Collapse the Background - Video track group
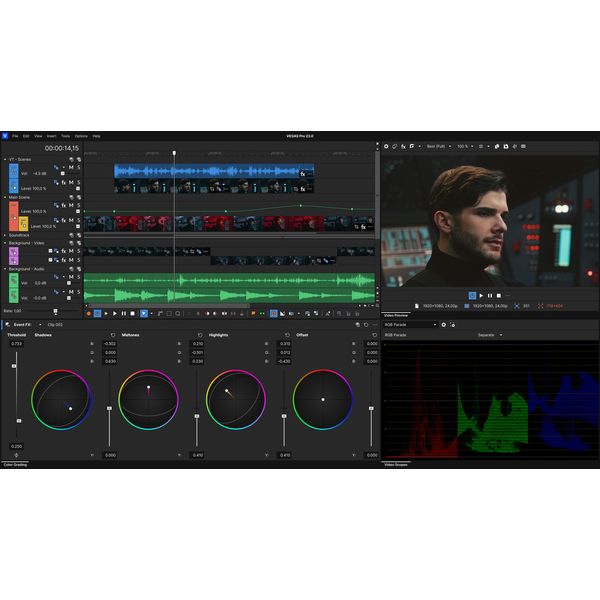This screenshot has height=600, width=600. [5, 243]
